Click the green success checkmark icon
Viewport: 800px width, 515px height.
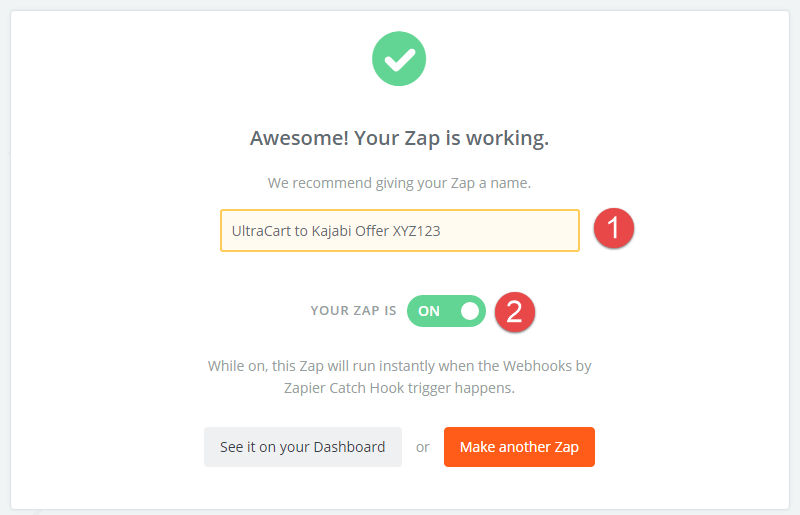pos(399,59)
